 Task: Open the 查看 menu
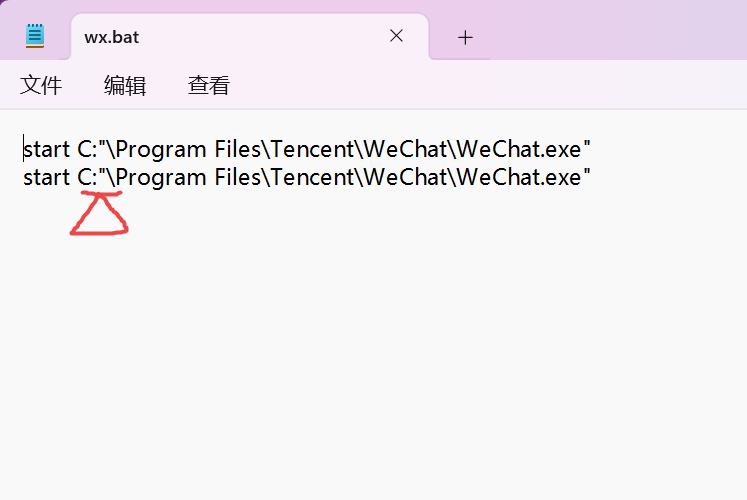(x=209, y=86)
